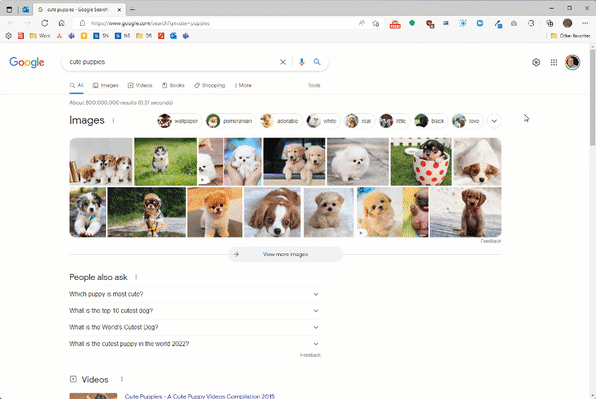Open the search Tools options
The height and width of the screenshot is (399, 596).
coord(314,86)
